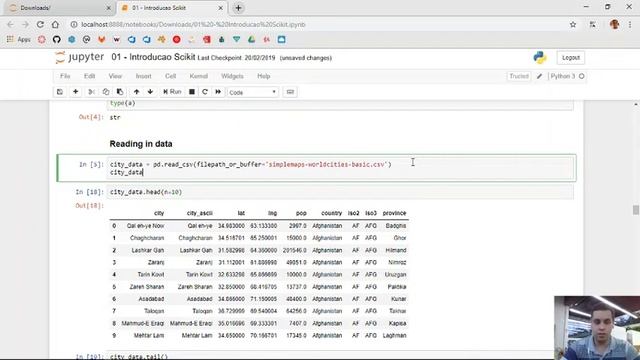Click the Uruzgan province cell
The width and height of the screenshot is (640, 360).
[395, 275]
